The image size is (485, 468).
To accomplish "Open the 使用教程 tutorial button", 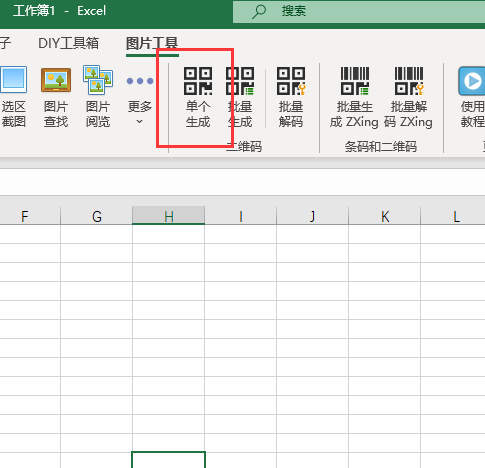I will [472, 97].
